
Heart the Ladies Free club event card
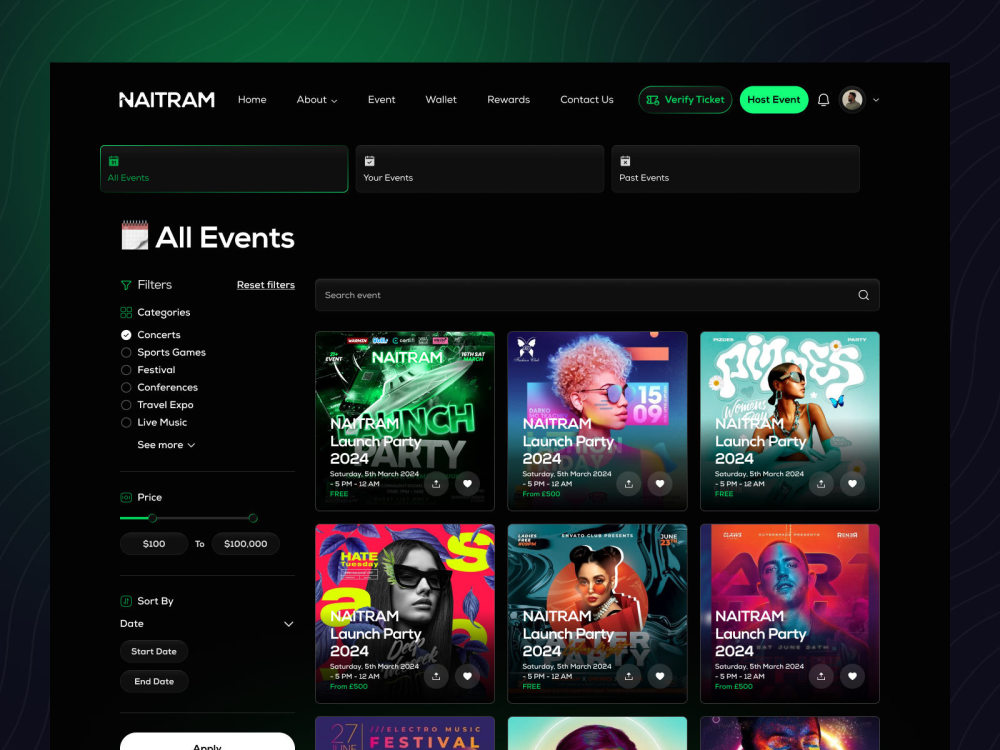tap(660, 676)
